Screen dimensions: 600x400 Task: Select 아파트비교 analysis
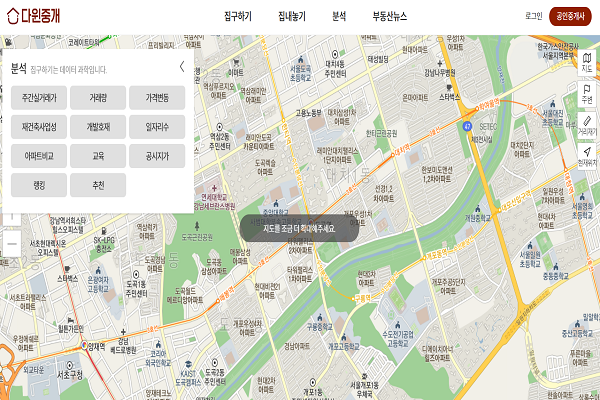click(39, 156)
